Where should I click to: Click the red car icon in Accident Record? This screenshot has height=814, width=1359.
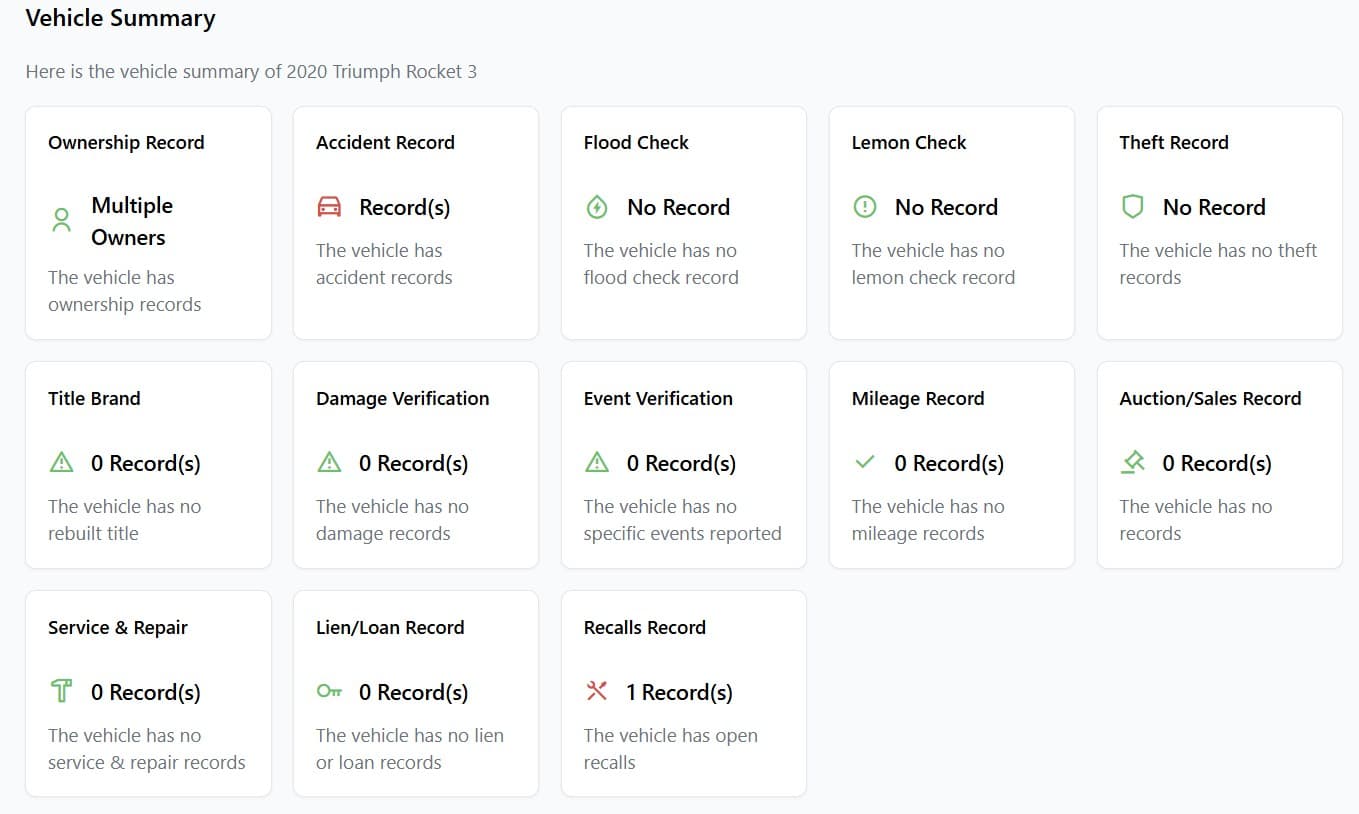(329, 207)
